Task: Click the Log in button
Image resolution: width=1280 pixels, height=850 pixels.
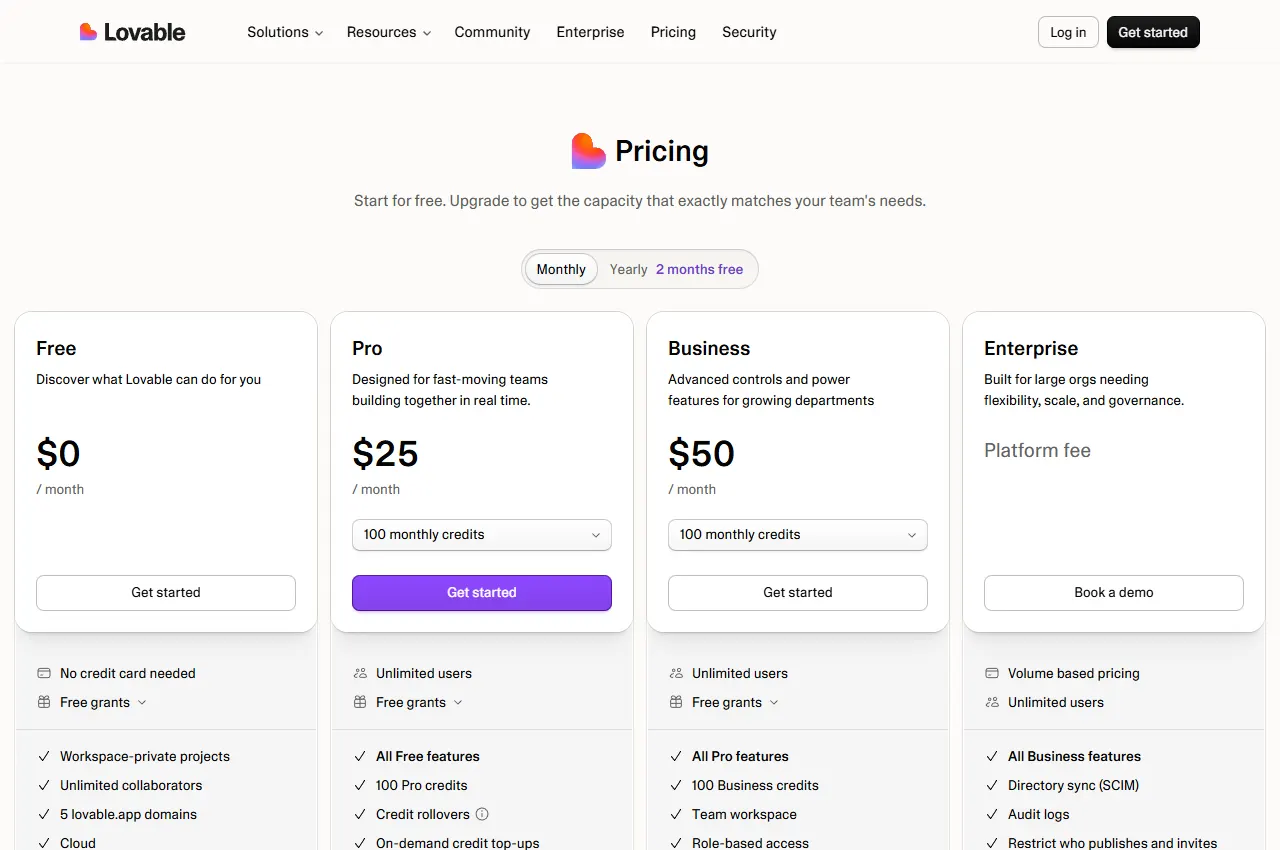Action: [x=1068, y=32]
